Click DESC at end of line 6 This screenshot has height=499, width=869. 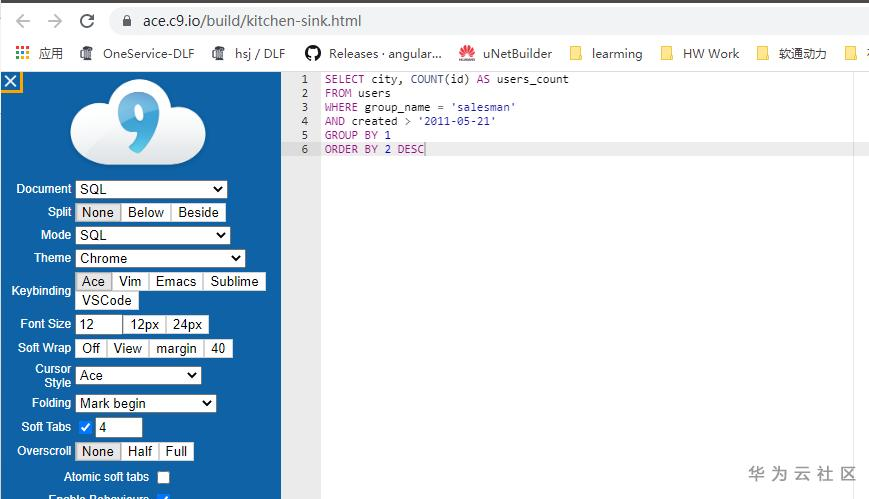[411, 149]
